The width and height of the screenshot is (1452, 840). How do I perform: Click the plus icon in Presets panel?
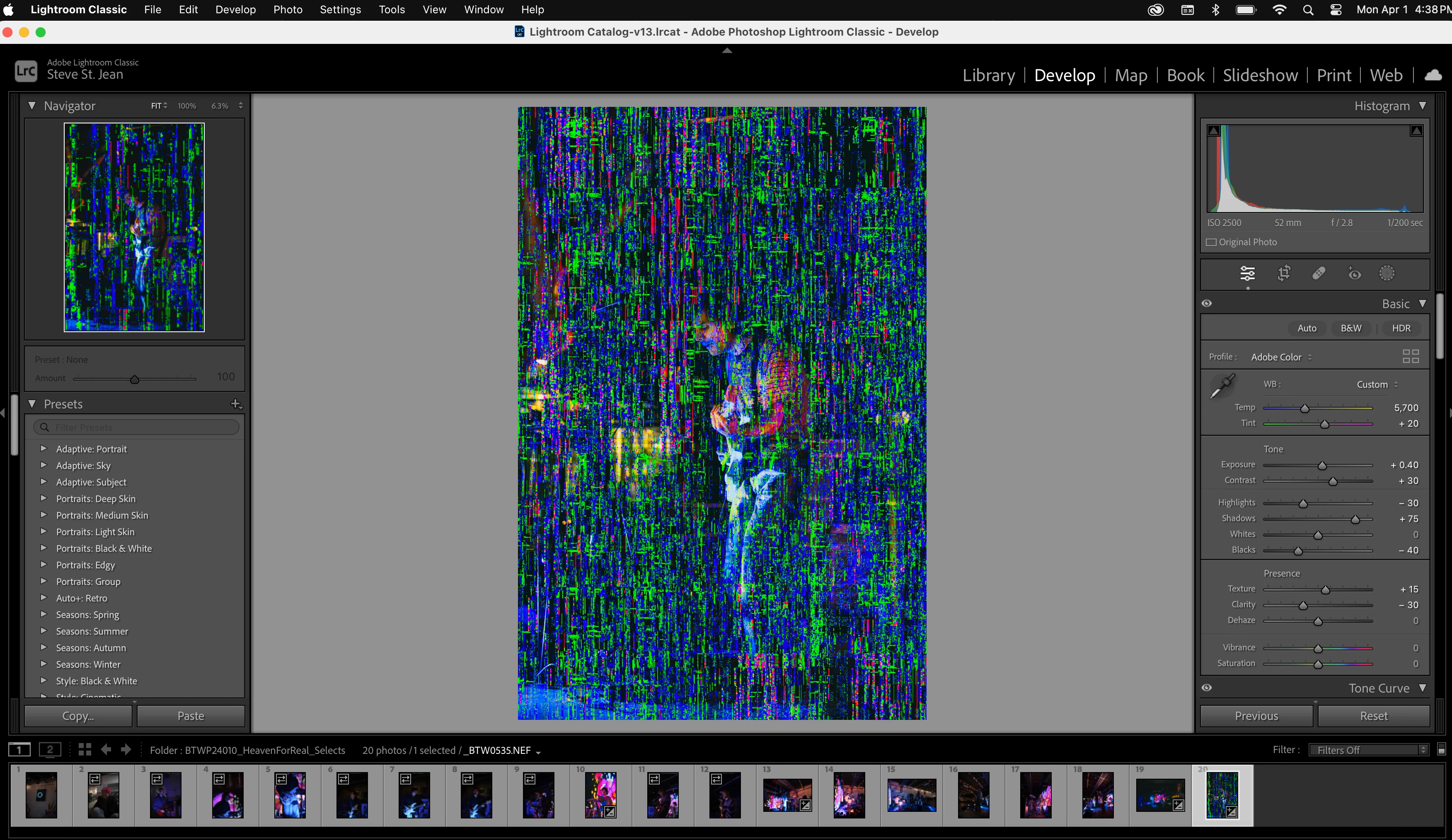236,404
